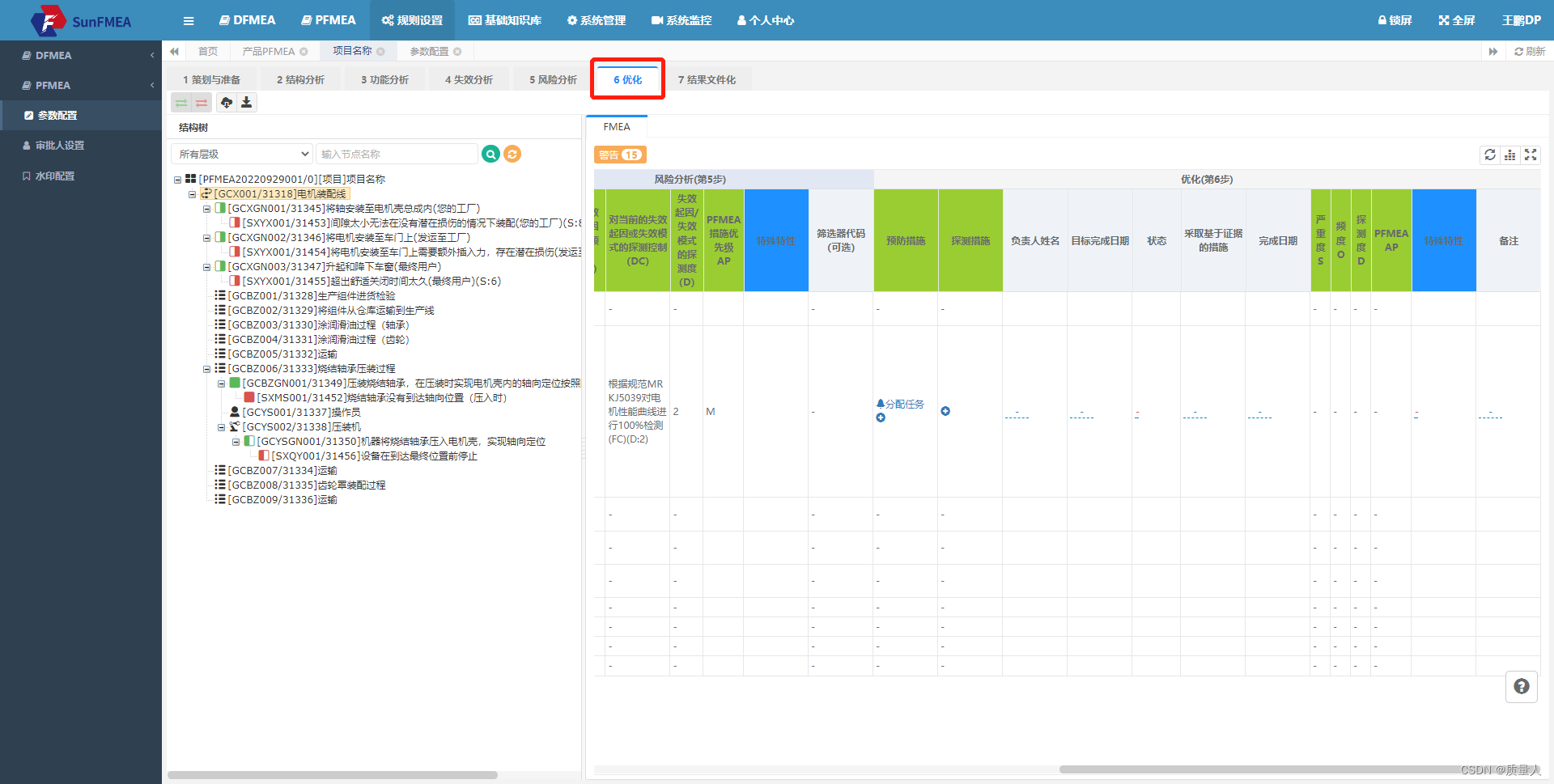Expand the PFMEA sidebar section
Viewport: 1554px width, 784px height.
click(81, 85)
